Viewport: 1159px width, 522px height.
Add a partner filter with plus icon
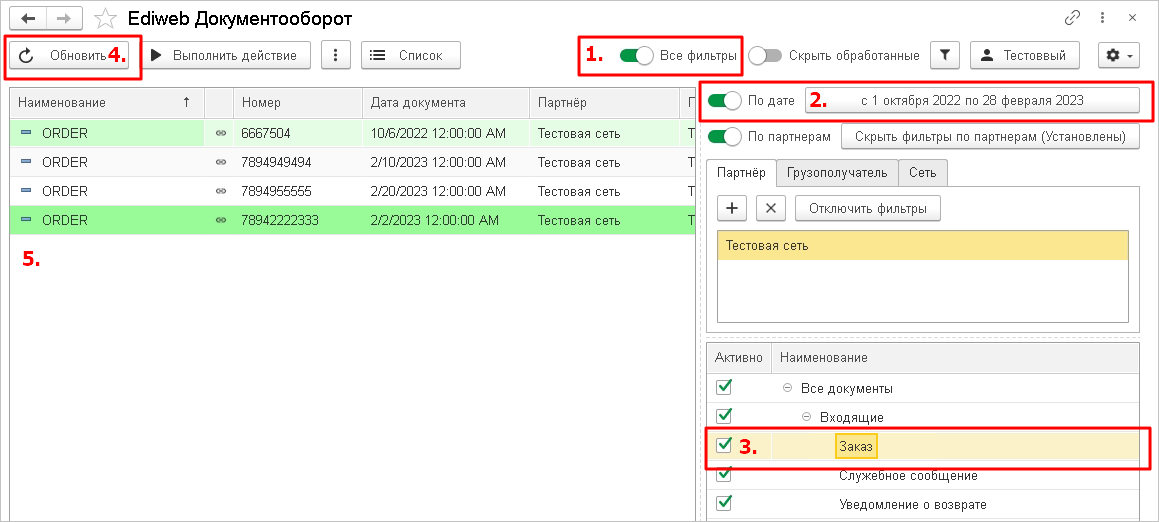[733, 208]
